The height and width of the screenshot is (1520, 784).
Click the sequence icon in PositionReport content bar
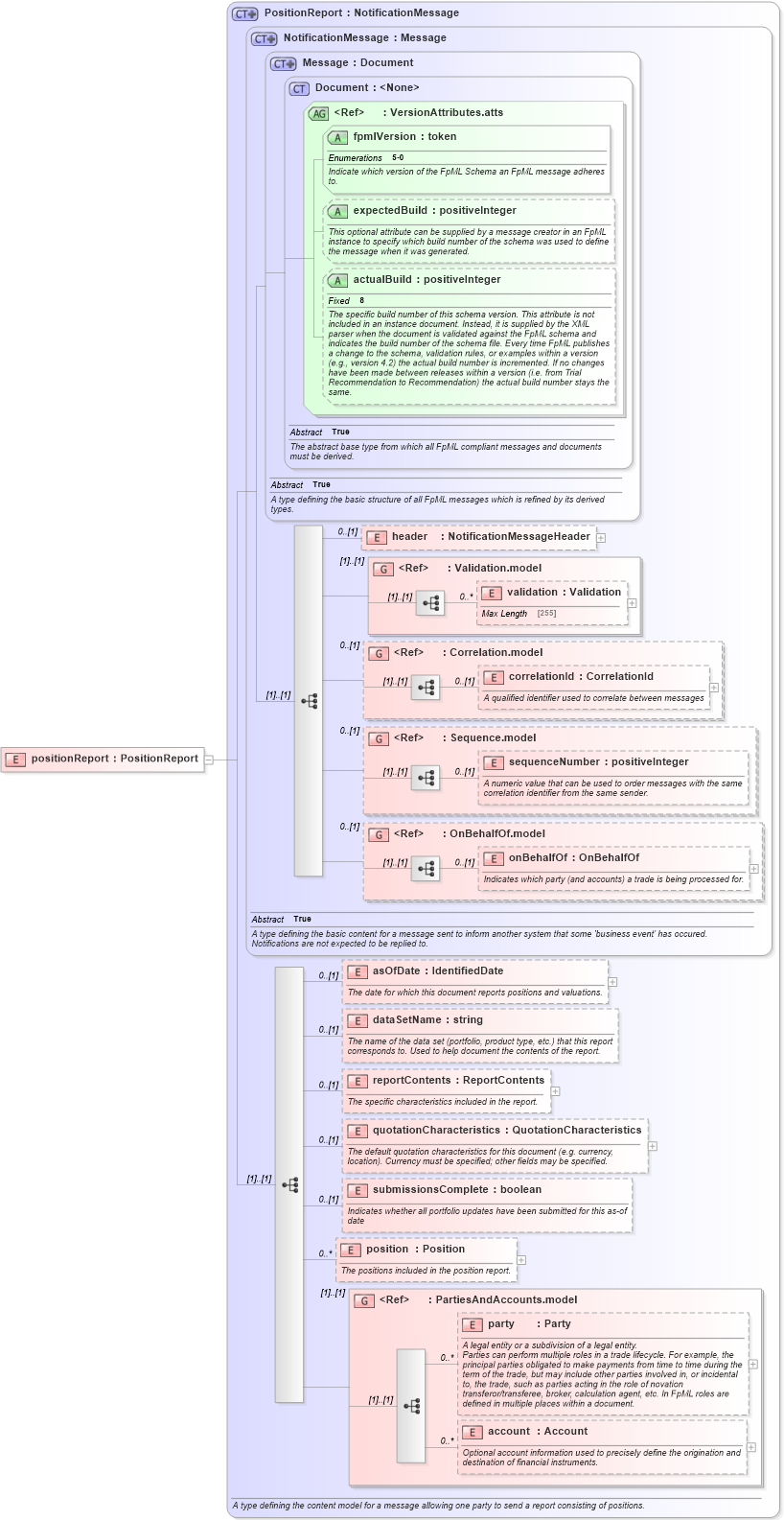(289, 1185)
